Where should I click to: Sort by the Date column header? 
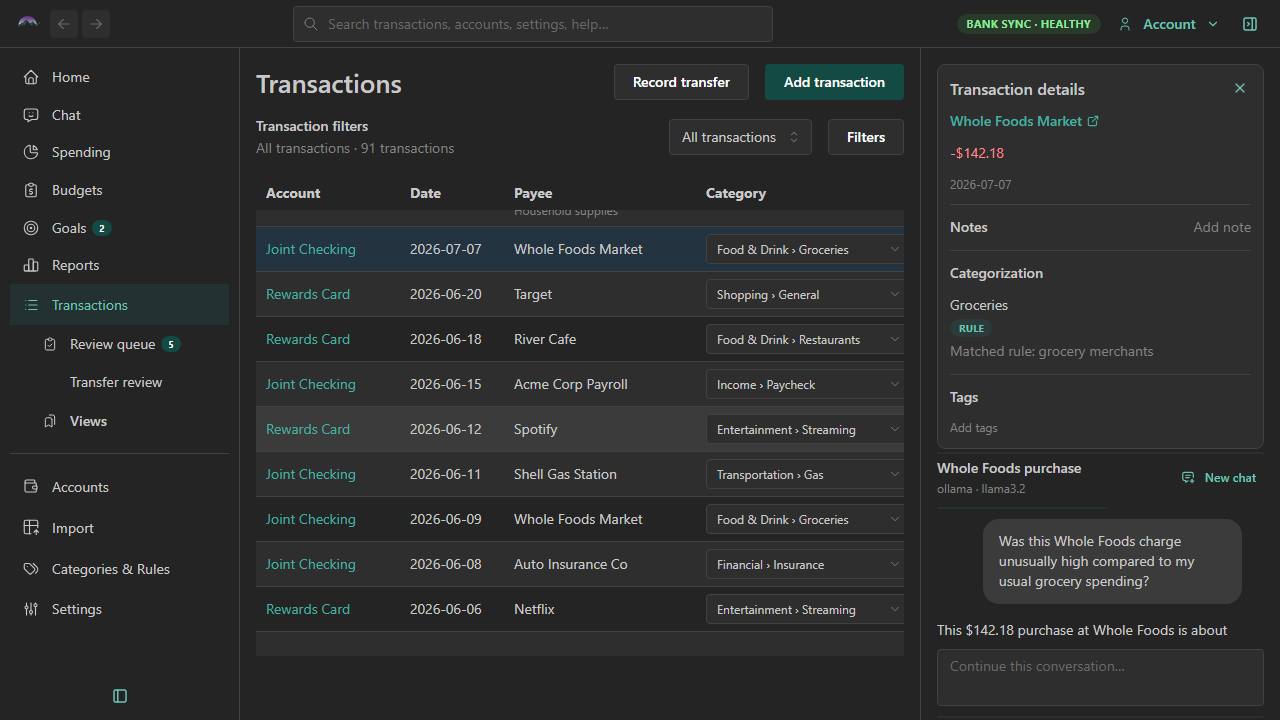click(425, 193)
